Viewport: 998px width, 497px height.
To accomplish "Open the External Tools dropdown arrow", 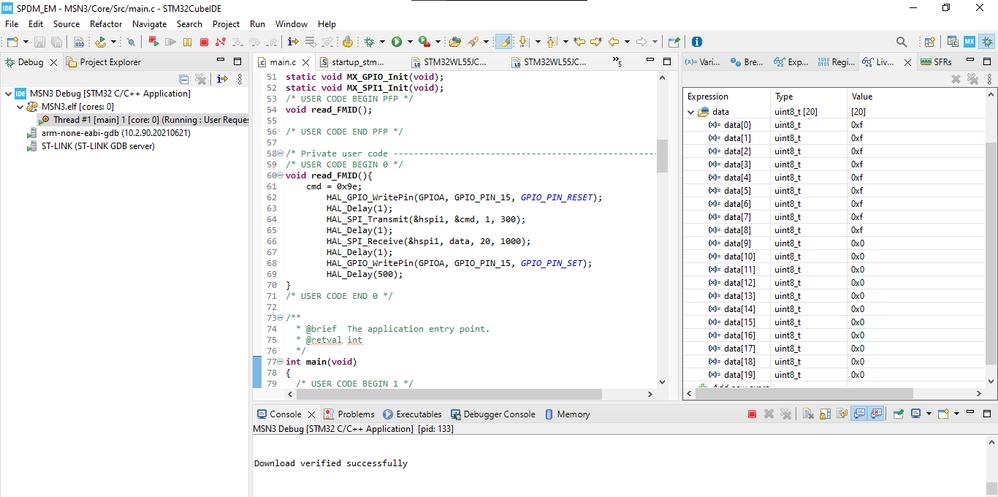I will pyautogui.click(x=438, y=42).
